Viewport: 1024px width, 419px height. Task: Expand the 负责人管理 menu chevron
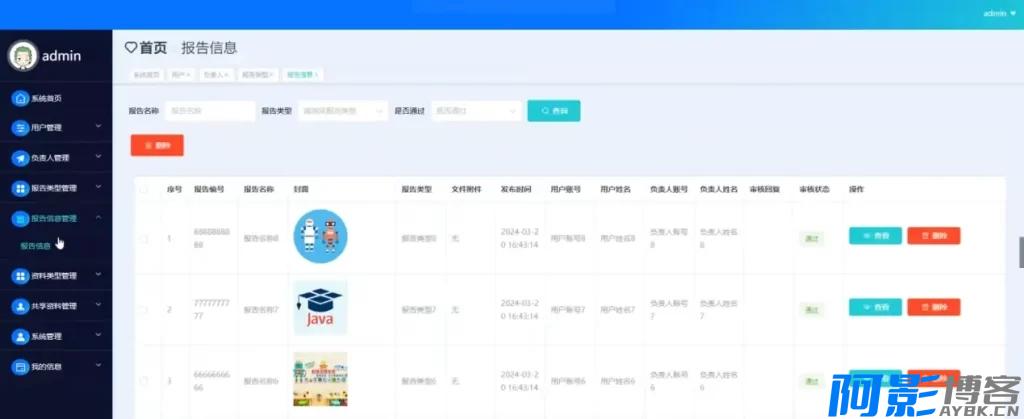coord(99,157)
